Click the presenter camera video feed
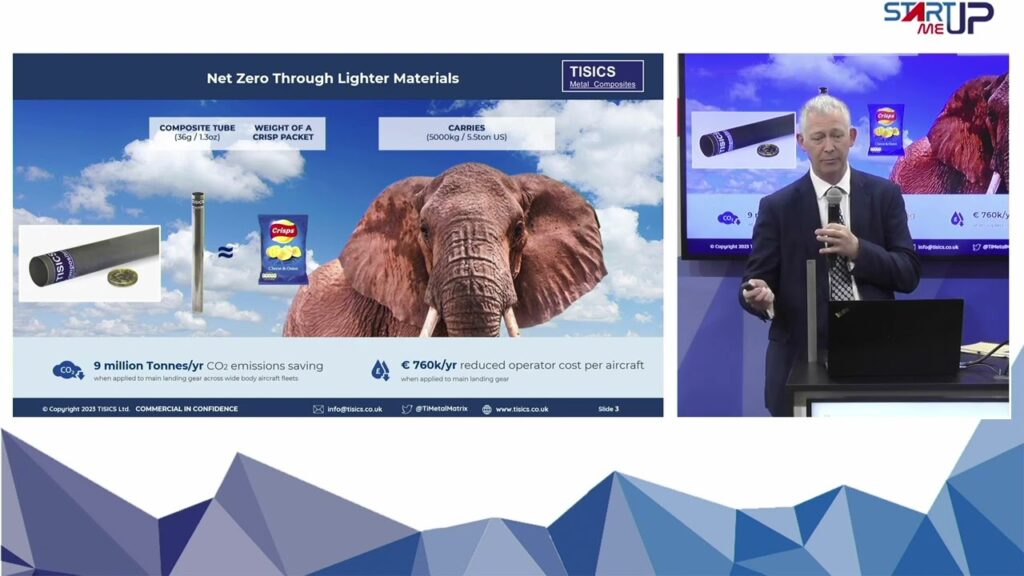This screenshot has height=576, width=1024. click(x=843, y=235)
